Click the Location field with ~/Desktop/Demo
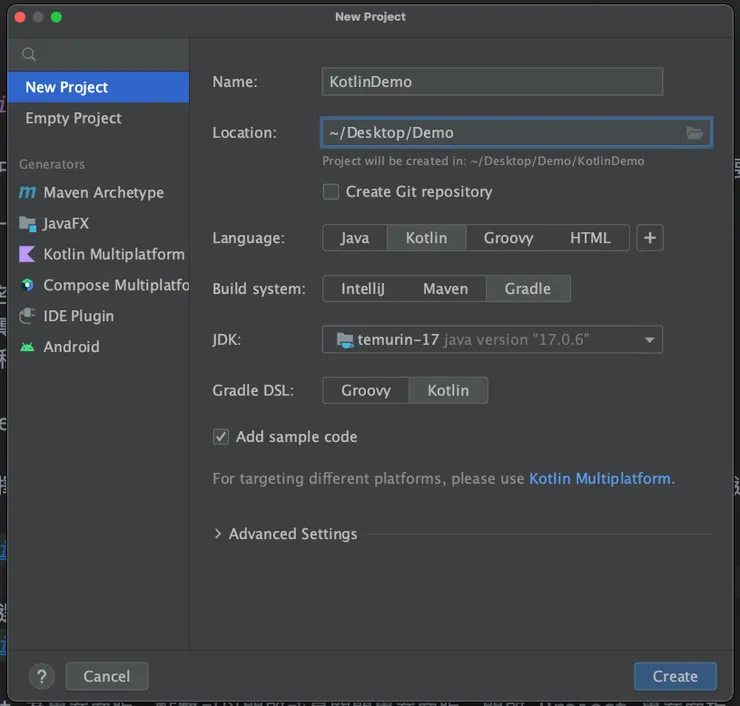The width and height of the screenshot is (740, 706). (516, 133)
